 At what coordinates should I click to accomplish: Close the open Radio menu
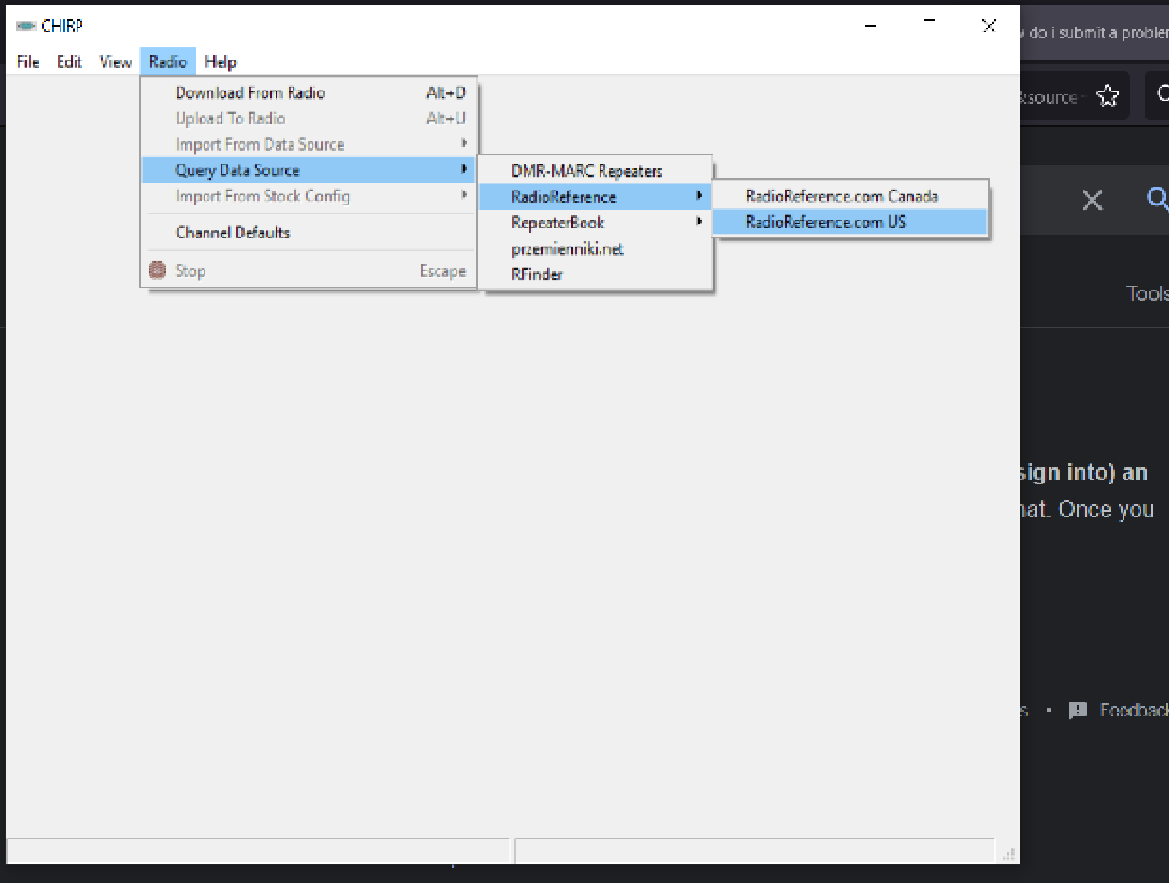point(168,62)
